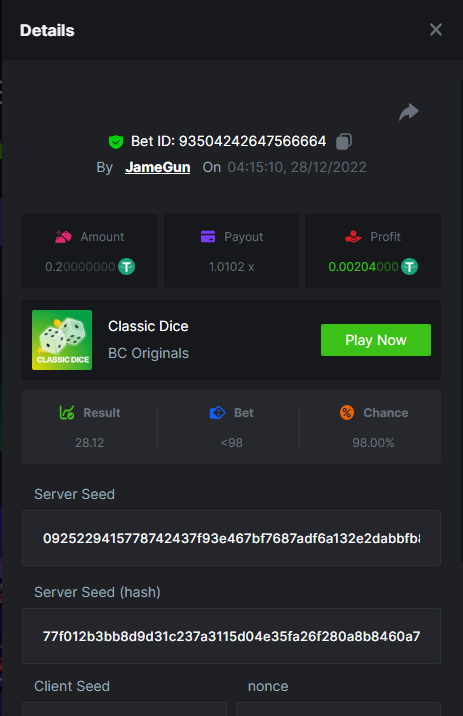Click the pink Amount chips icon
This screenshot has height=716, width=463.
63,237
